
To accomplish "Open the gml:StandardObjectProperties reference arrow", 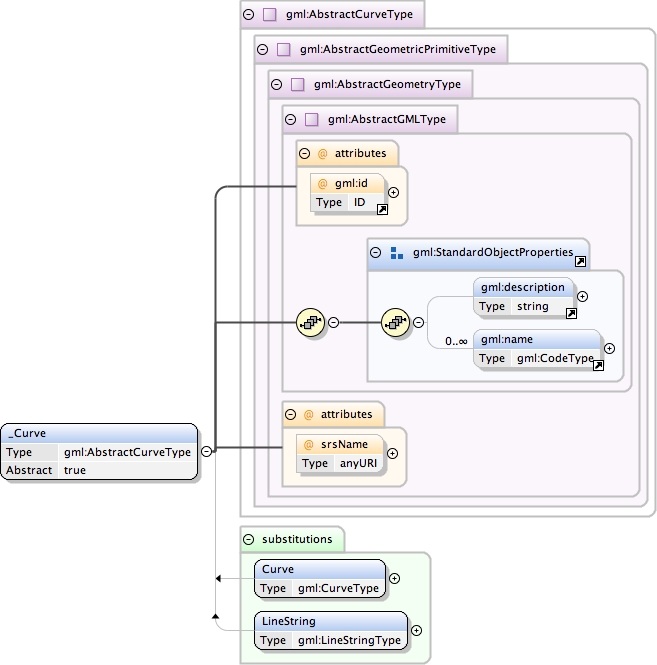I will pyautogui.click(x=580, y=261).
